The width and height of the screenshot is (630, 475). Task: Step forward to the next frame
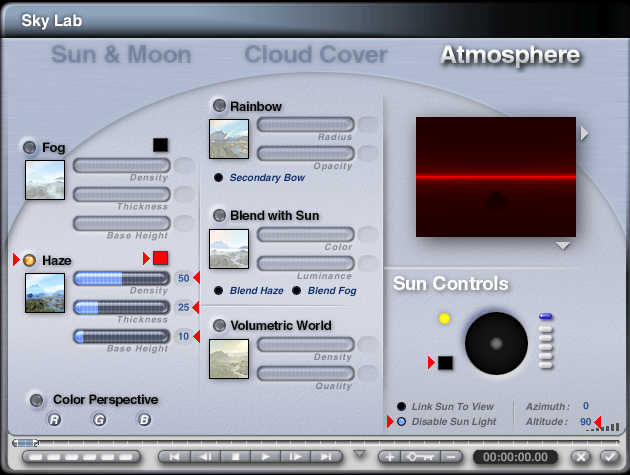click(296, 457)
